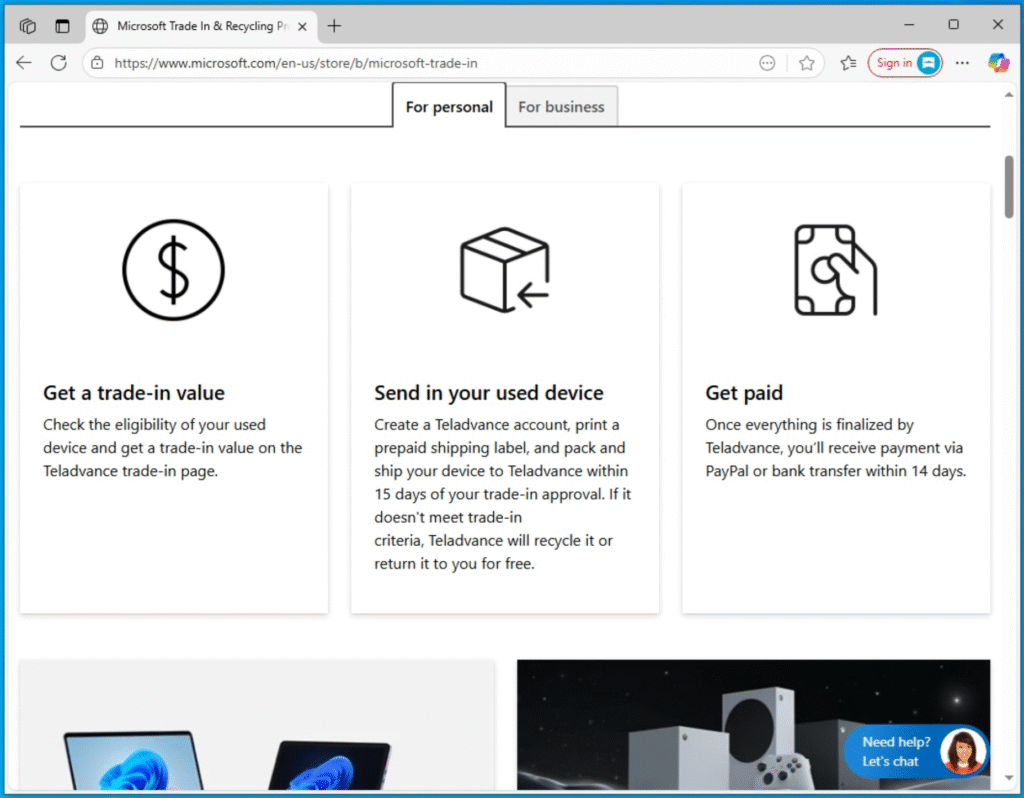The height and width of the screenshot is (798, 1024).
Task: Click inside the address bar
Action: point(400,62)
